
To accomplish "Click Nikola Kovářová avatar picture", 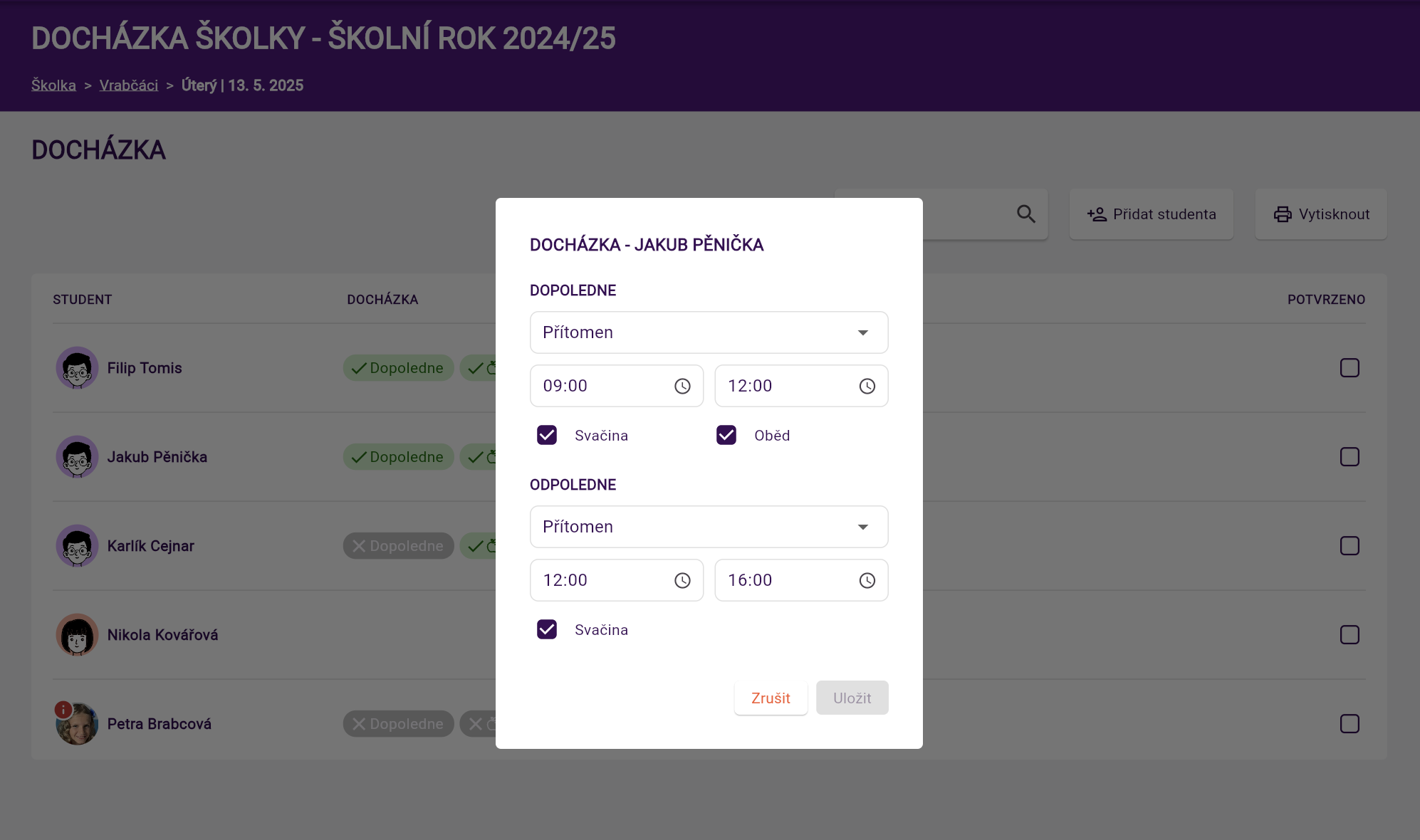I will 77,635.
